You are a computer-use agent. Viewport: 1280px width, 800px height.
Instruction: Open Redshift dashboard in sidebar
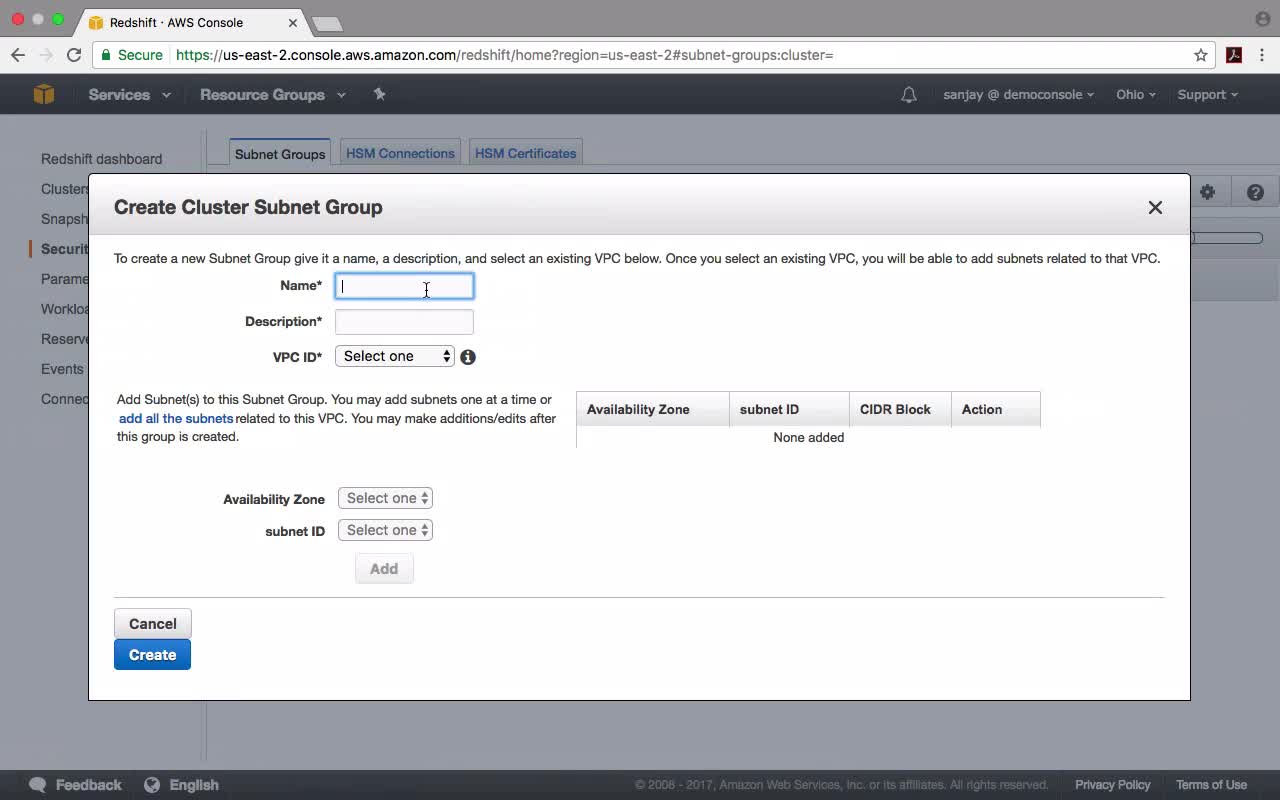pyautogui.click(x=101, y=159)
